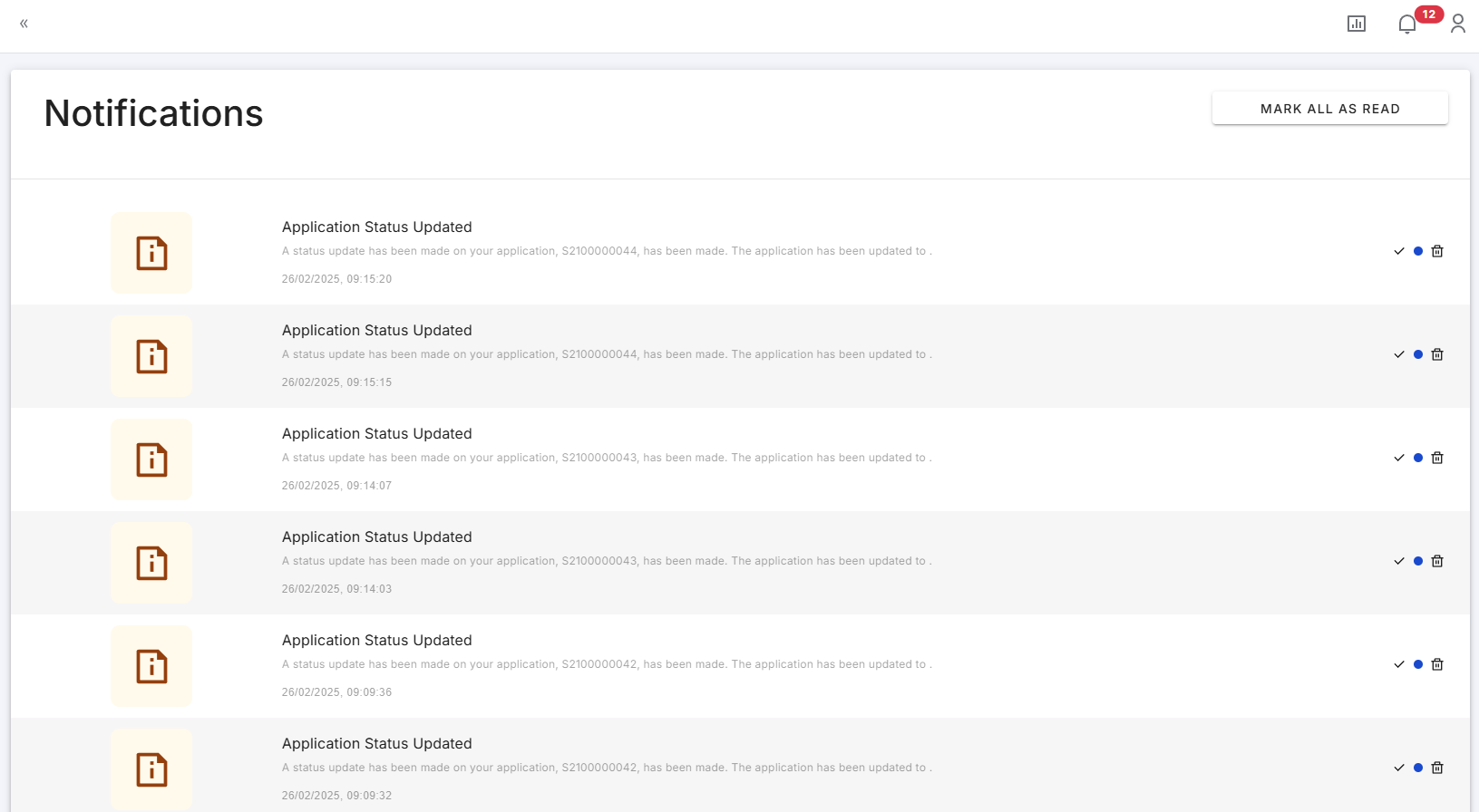Open the dashboard chart icon in header
This screenshot has height=812, width=1479.
(x=1356, y=24)
